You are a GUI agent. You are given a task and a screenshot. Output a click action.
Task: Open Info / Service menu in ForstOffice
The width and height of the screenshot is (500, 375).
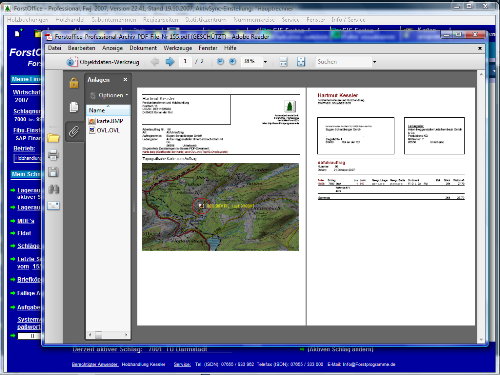pos(348,20)
